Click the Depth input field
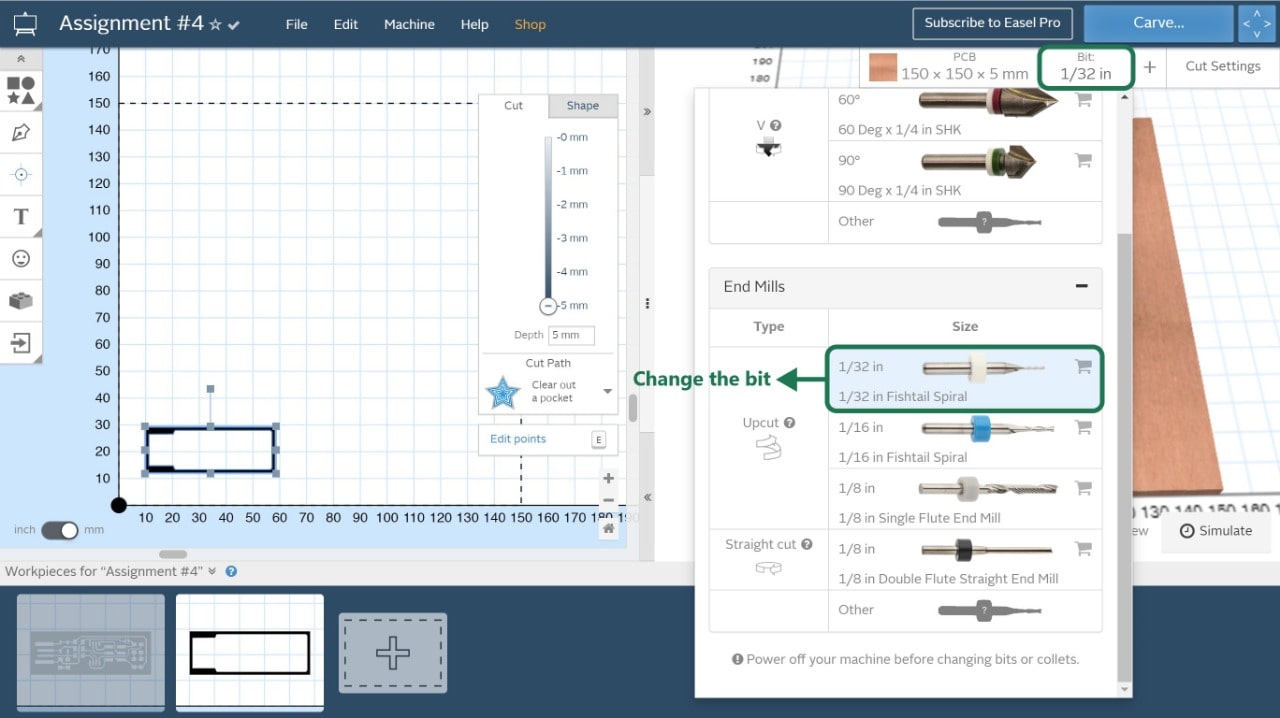 pyautogui.click(x=571, y=335)
